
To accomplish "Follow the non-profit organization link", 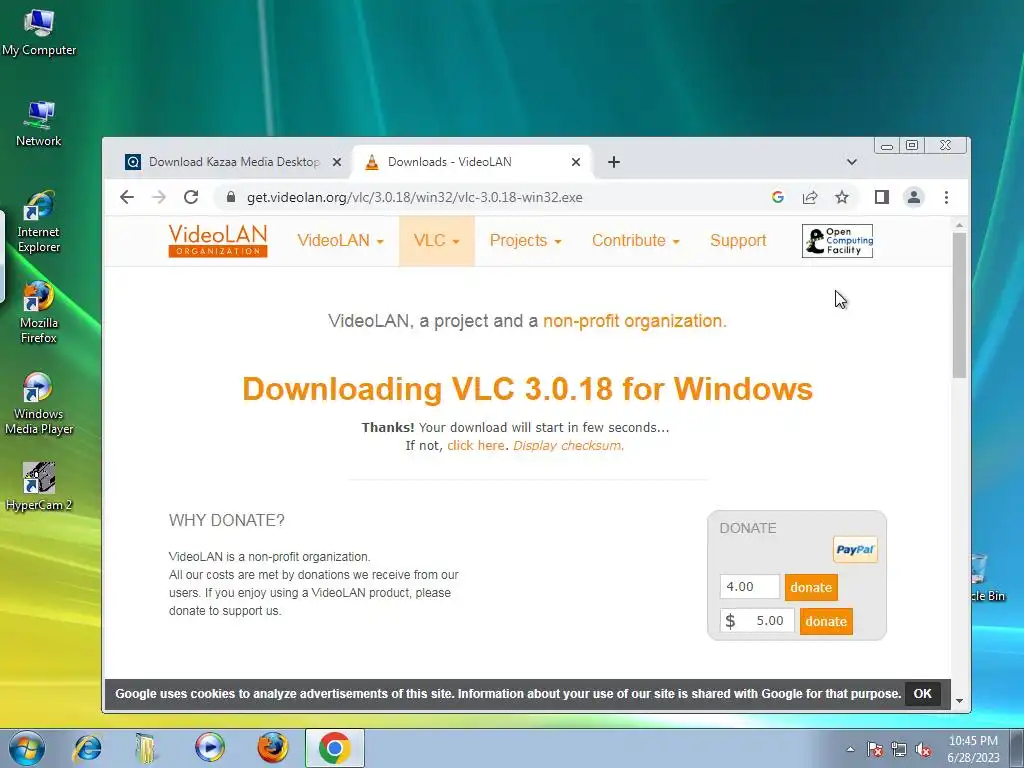I will (635, 321).
